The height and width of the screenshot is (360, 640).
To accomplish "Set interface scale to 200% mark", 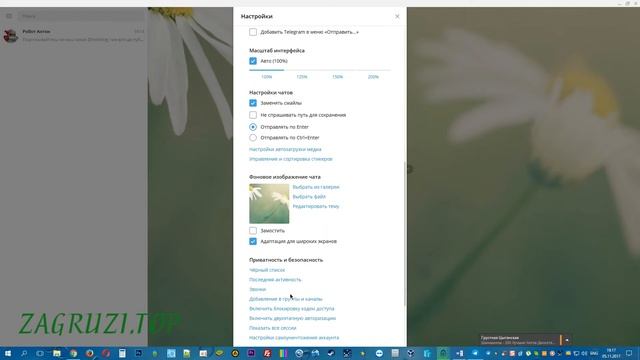I will (373, 77).
